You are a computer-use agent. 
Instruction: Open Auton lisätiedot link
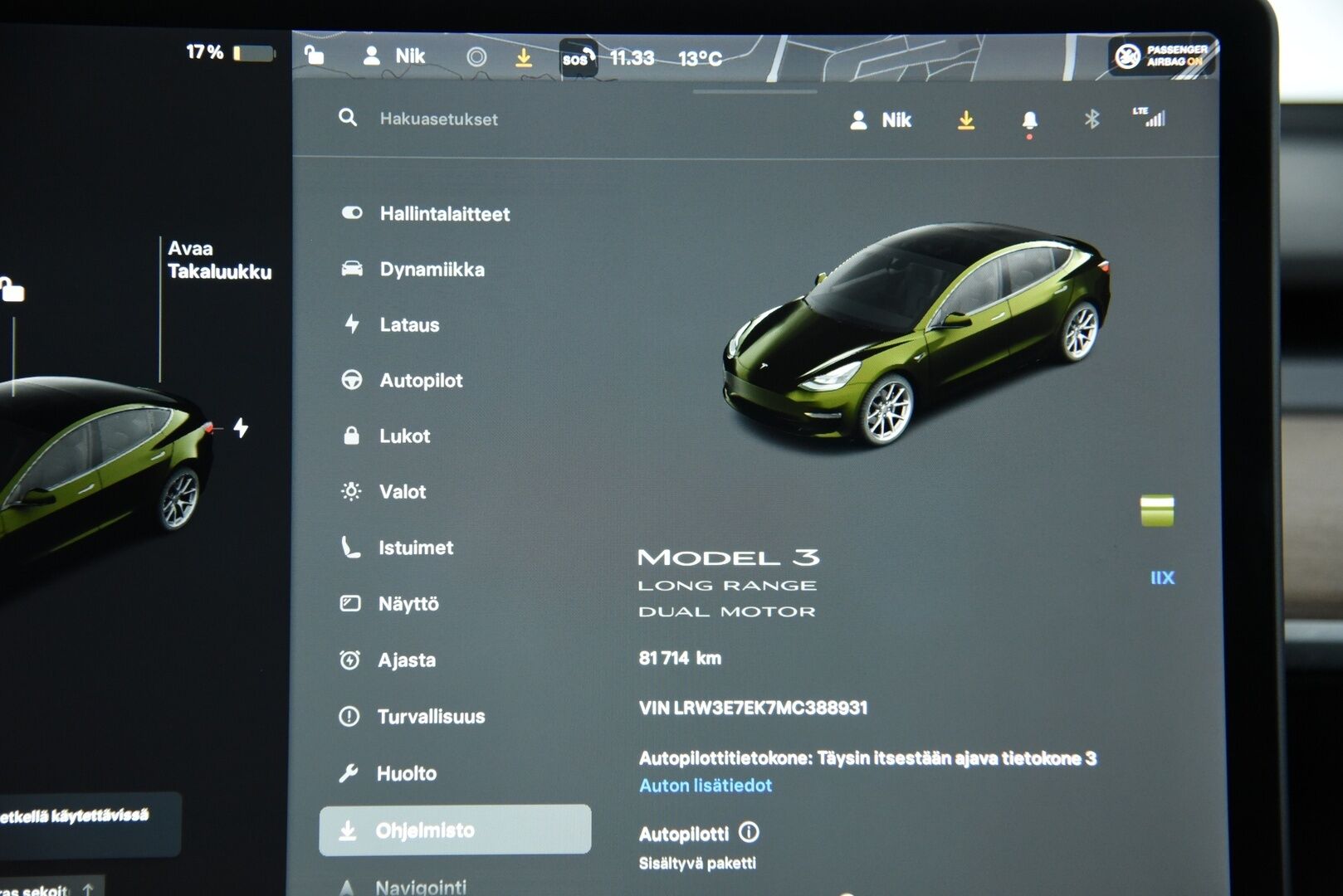(x=706, y=785)
